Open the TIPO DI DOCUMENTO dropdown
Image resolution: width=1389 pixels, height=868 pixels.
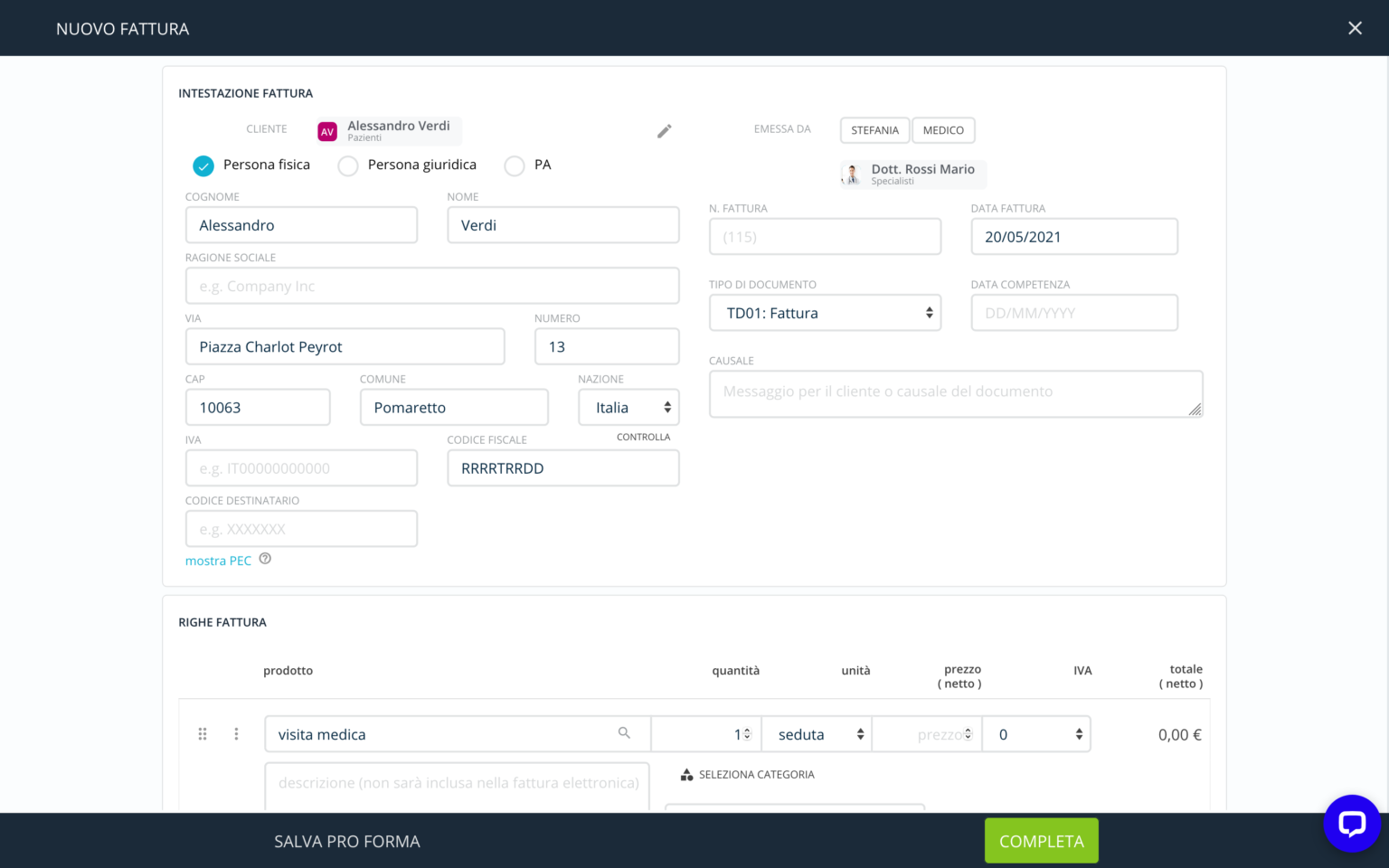pos(824,312)
